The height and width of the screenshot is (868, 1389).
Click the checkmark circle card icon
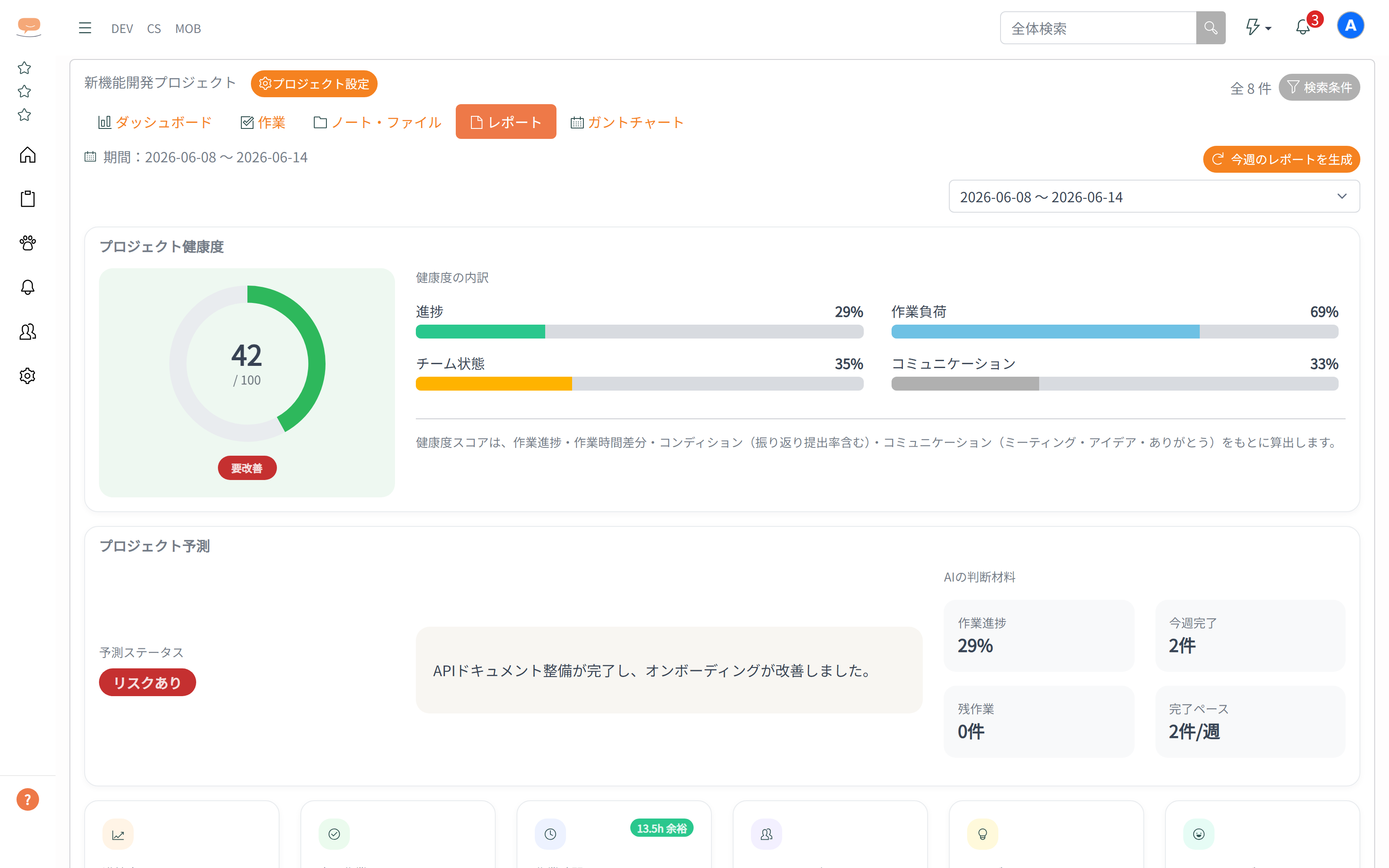pyautogui.click(x=334, y=834)
